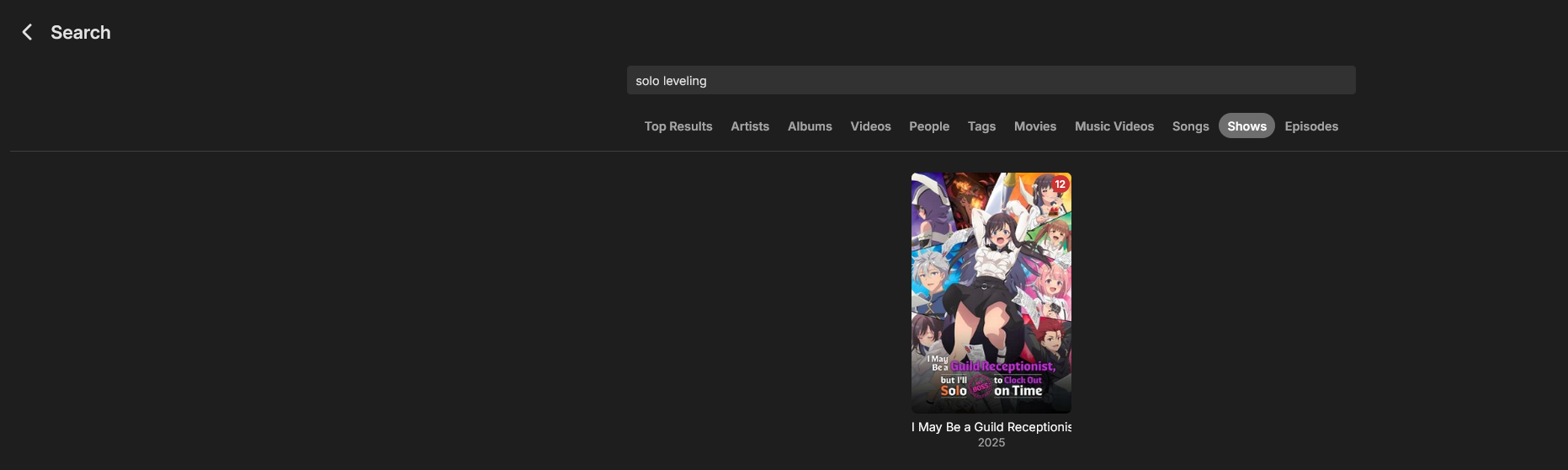This screenshot has width=1568, height=470.
Task: Click the '12' unplayed badge on poster
Action: click(1060, 184)
